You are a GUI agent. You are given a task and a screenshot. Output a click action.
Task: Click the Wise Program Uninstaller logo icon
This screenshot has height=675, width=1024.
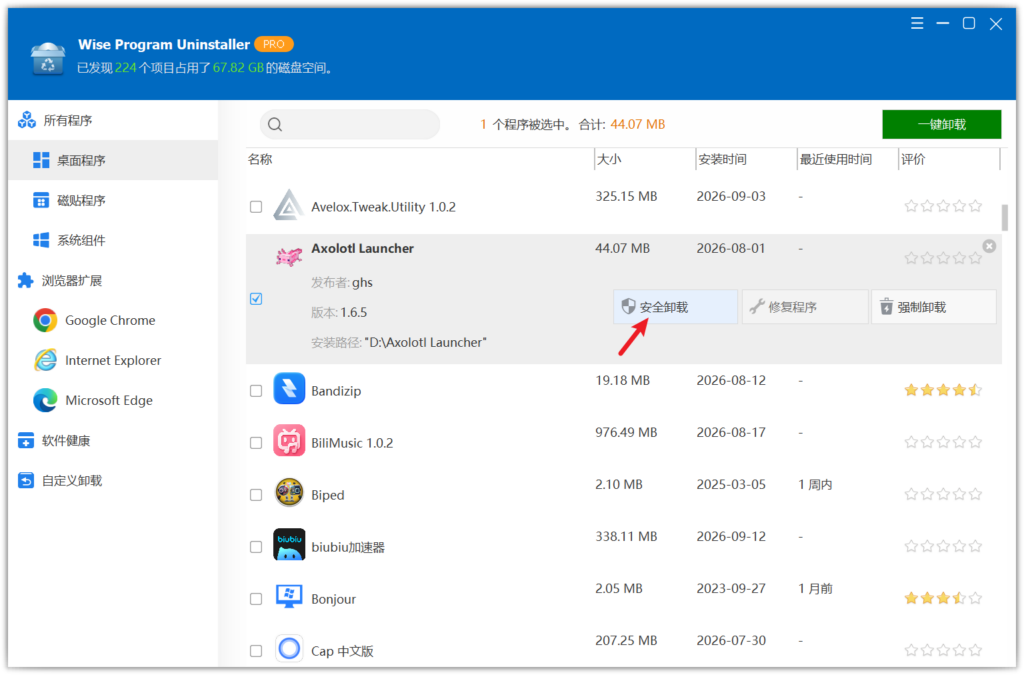48,58
